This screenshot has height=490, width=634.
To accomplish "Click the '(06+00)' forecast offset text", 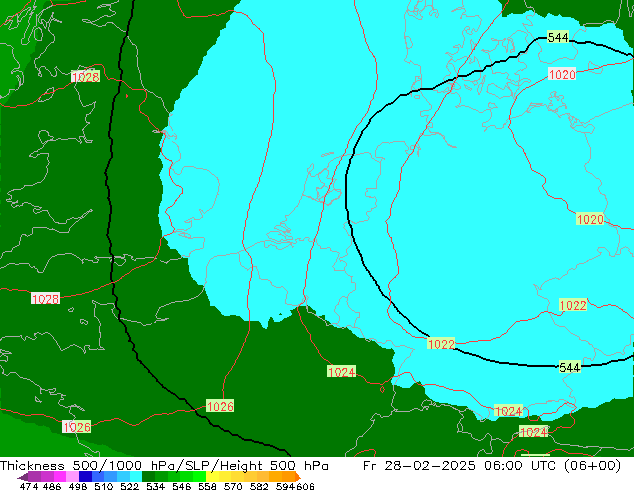I will (591, 466).
